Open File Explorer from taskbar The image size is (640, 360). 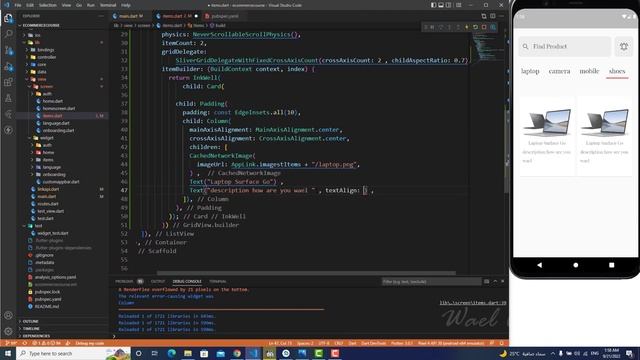(188, 353)
